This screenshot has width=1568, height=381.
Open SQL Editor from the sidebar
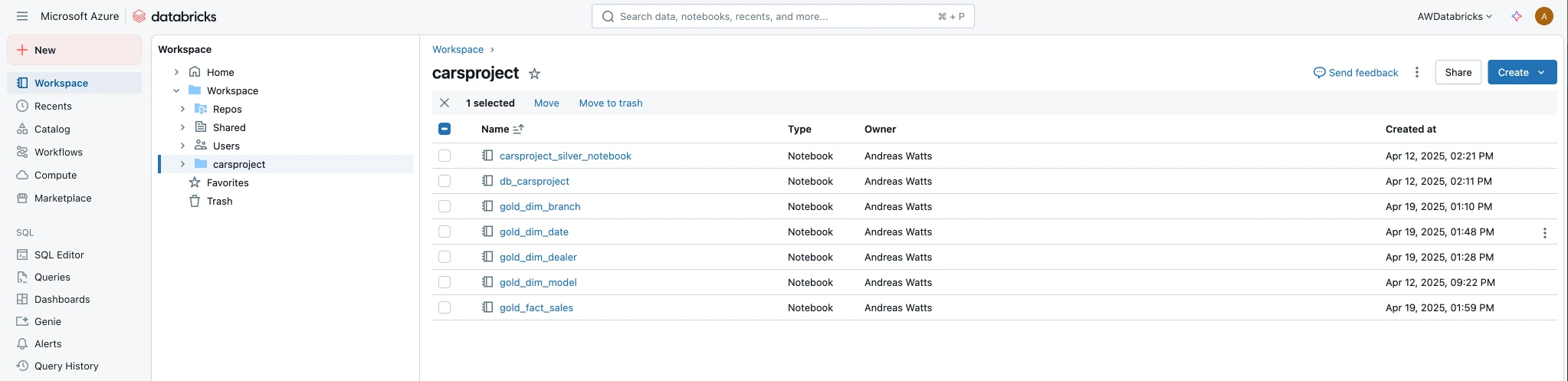pyautogui.click(x=59, y=255)
